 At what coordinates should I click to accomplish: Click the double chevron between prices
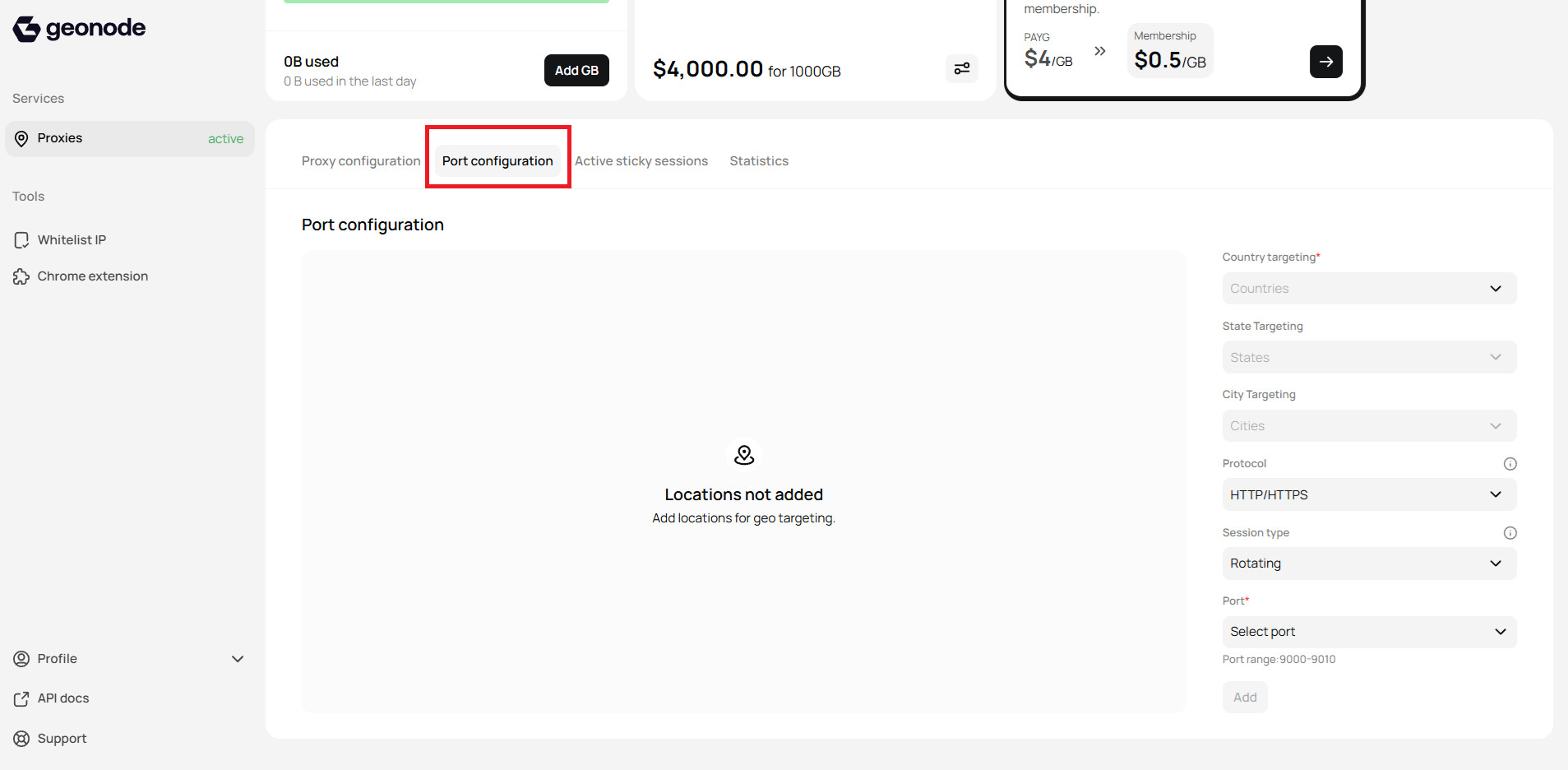(1100, 51)
